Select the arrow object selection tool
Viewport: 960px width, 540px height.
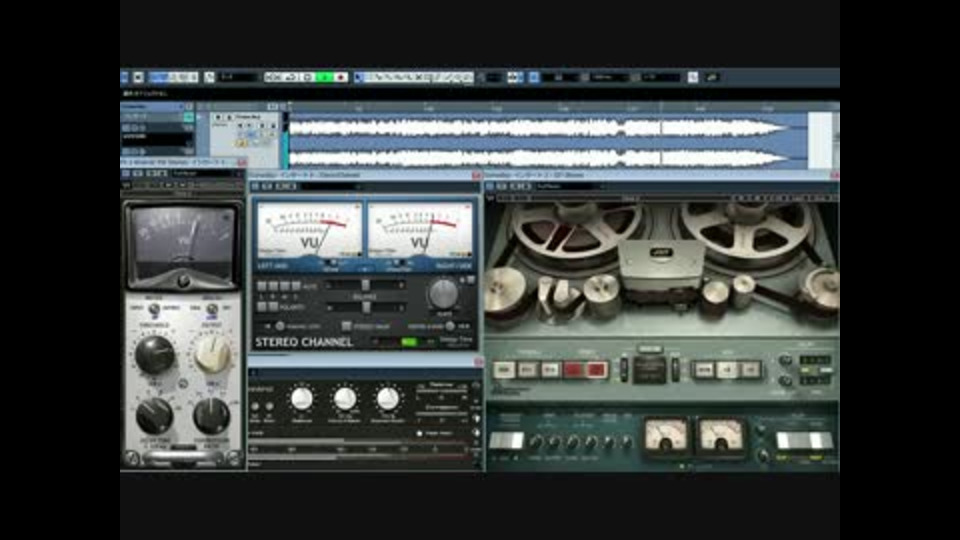tap(359, 77)
